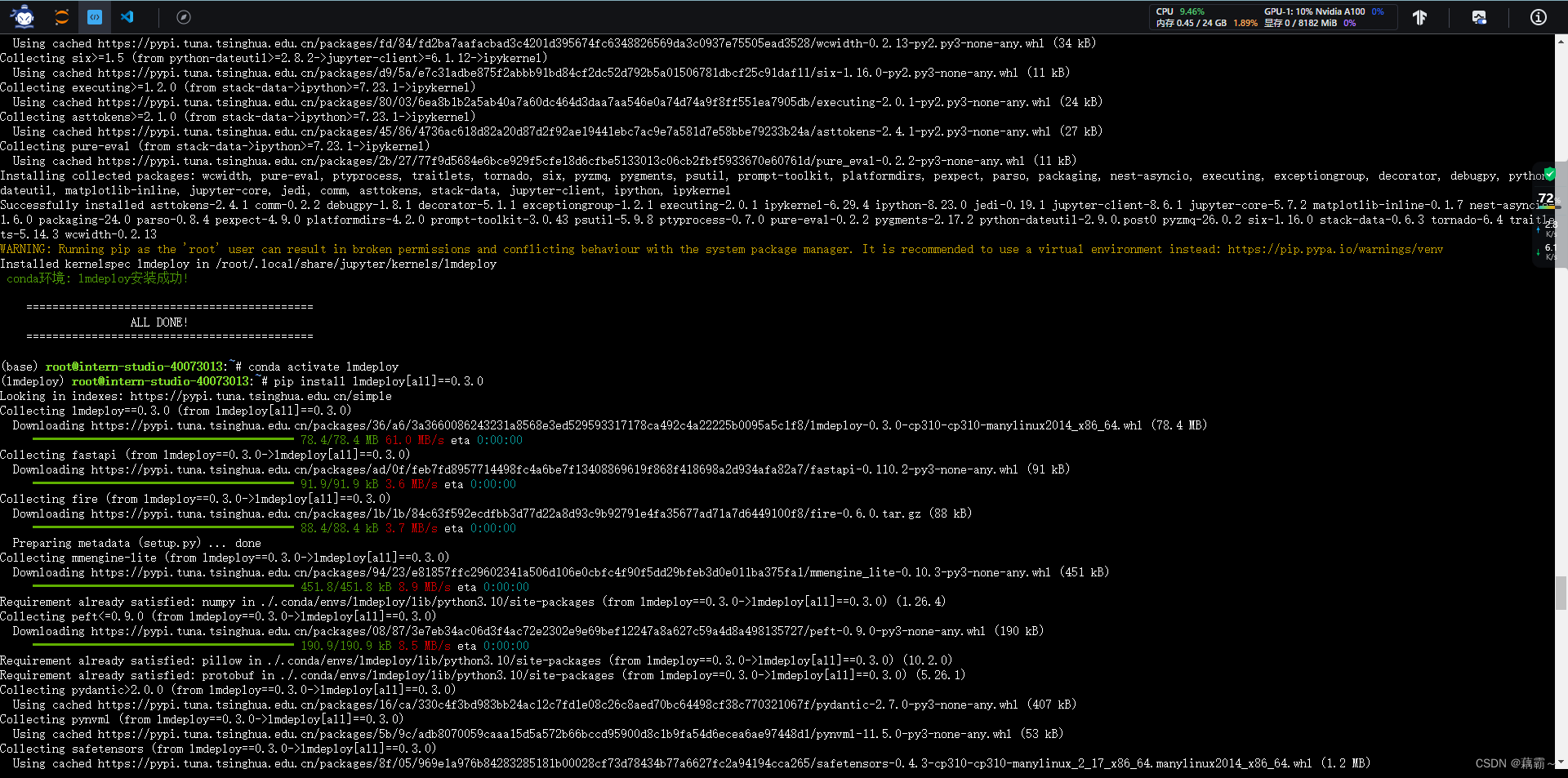Image resolution: width=1568 pixels, height=778 pixels.
Task: Click the wcwidth-0.2.13 cached wheel line
Action: [555, 43]
